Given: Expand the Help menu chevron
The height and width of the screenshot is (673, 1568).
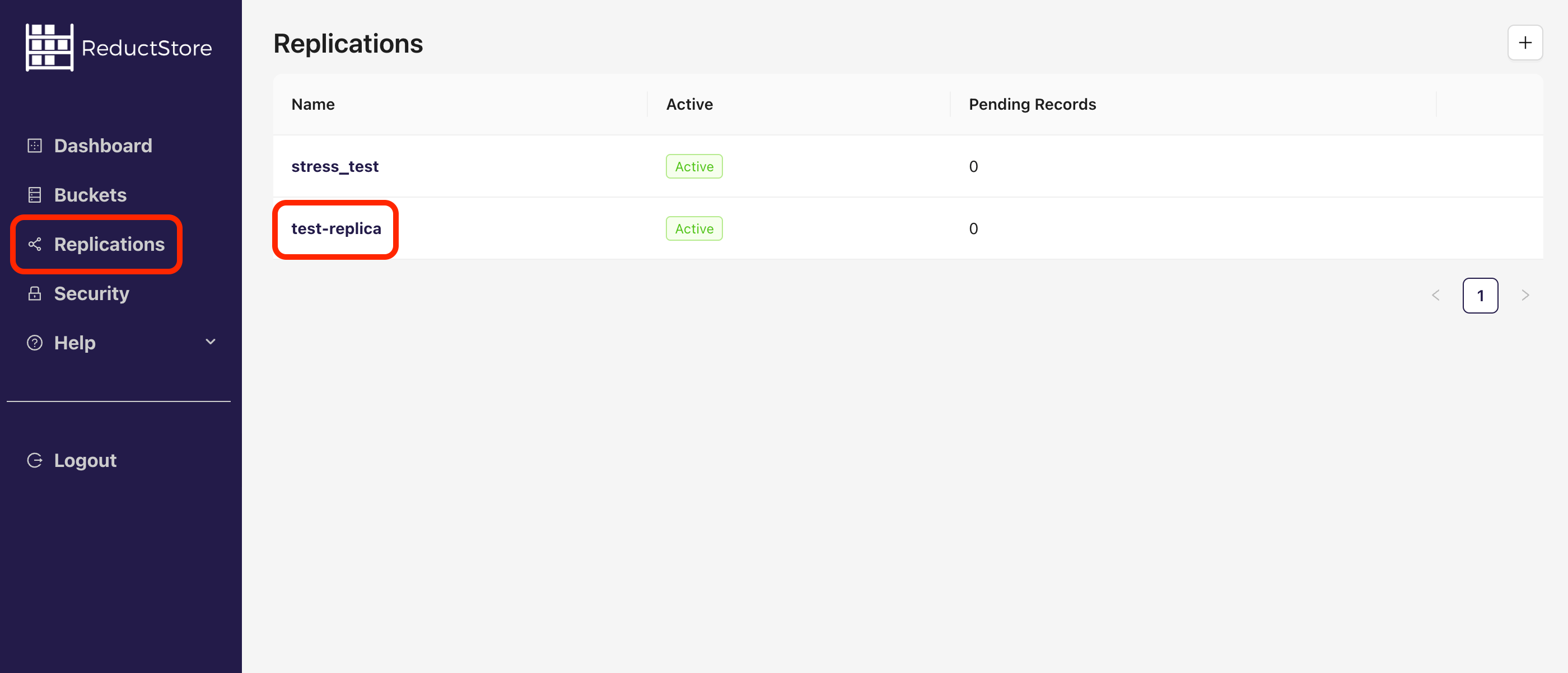Looking at the screenshot, I should click(x=210, y=342).
